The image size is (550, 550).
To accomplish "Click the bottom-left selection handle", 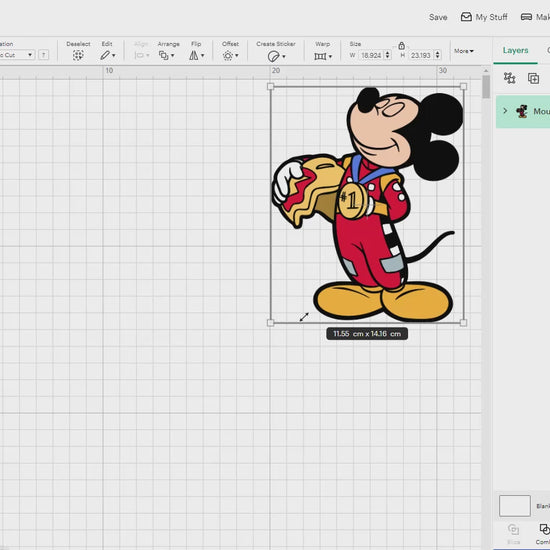I will coord(270,323).
